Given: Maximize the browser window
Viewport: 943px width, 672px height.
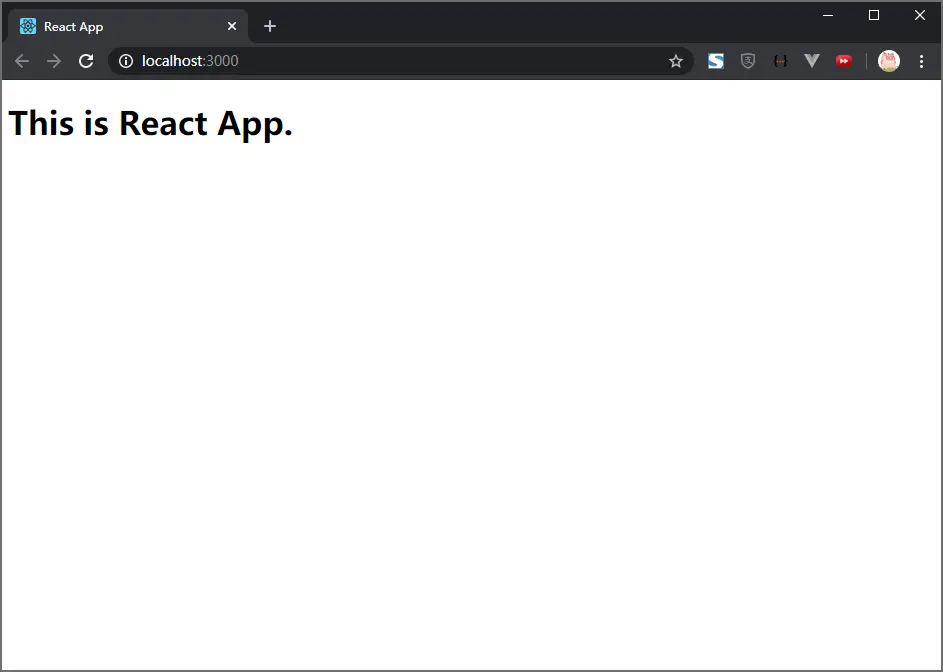Looking at the screenshot, I should coord(874,15).
